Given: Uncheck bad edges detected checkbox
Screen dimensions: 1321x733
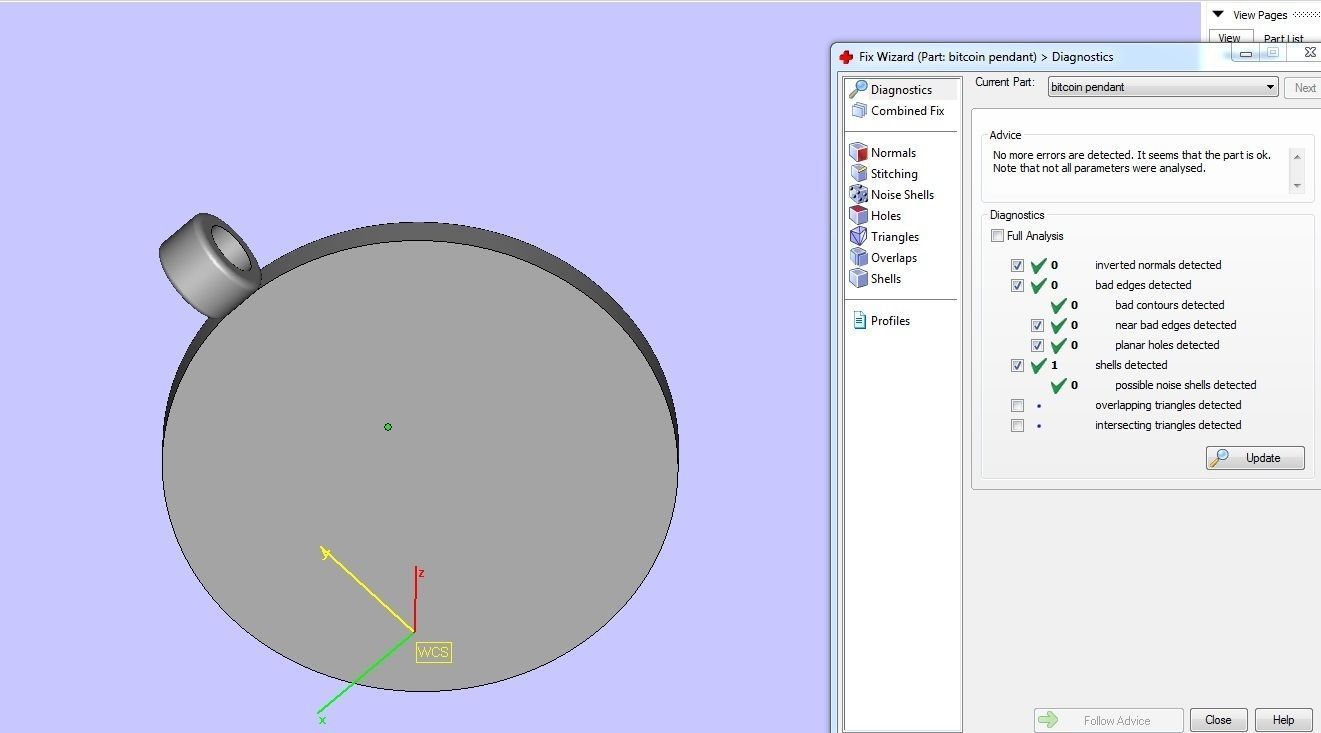Looking at the screenshot, I should pyautogui.click(x=1017, y=285).
